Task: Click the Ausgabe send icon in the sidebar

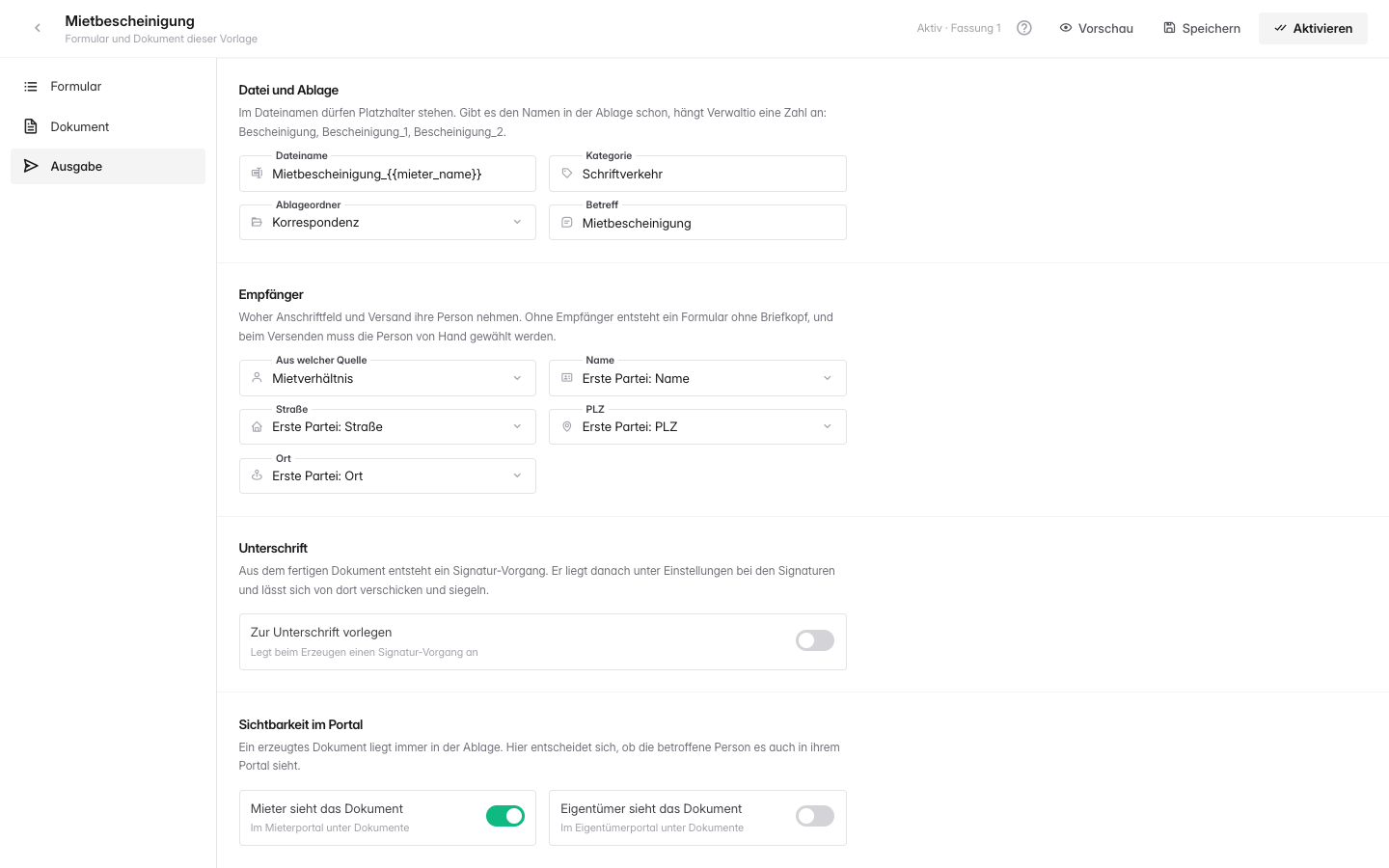Action: [x=31, y=166]
